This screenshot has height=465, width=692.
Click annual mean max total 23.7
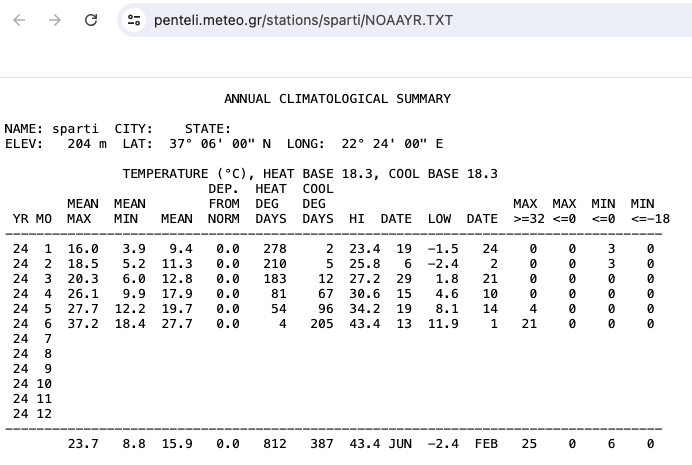coord(83,444)
